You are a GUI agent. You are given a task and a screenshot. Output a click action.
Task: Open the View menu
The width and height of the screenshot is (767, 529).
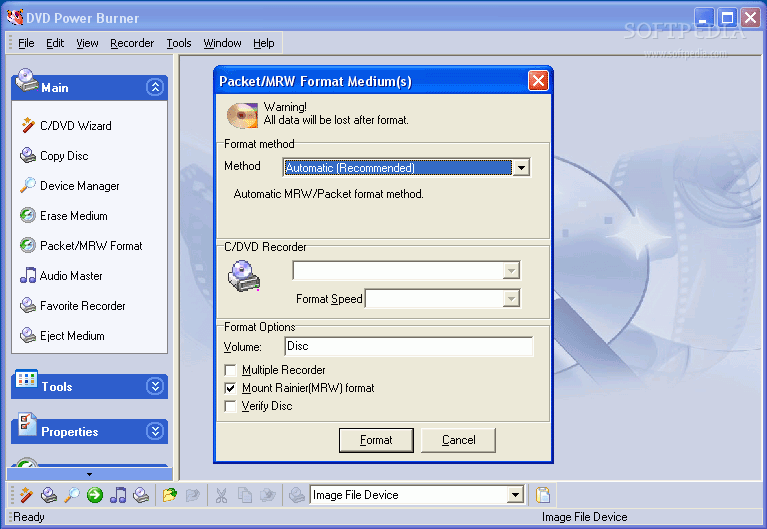(x=87, y=43)
